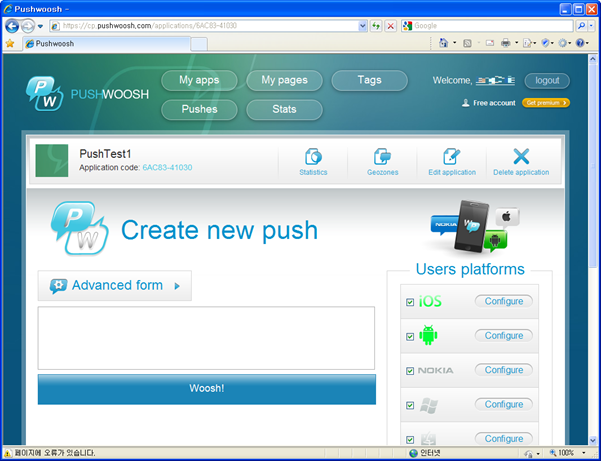
Task: Open the Tools gear dropdown arrow
Action: click(570, 43)
